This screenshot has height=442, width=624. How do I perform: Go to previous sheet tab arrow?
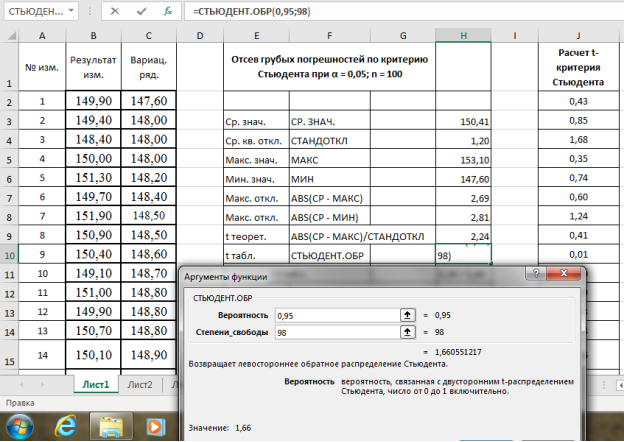click(22, 385)
